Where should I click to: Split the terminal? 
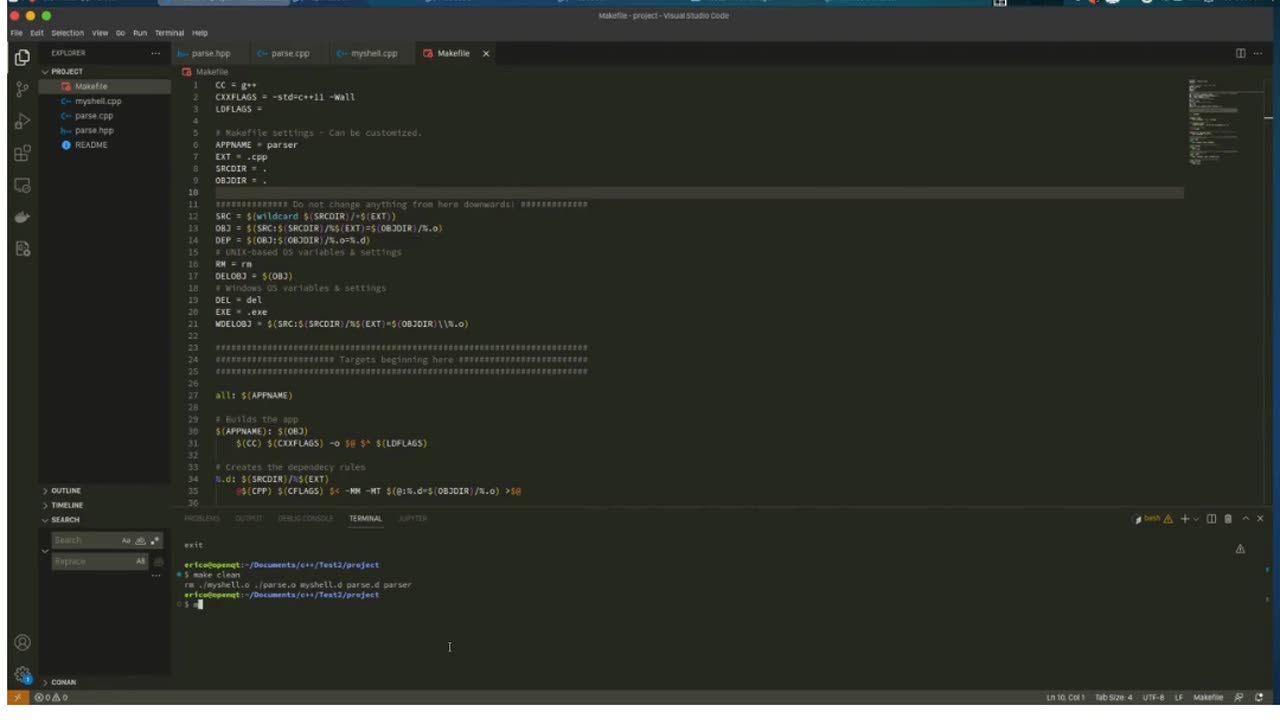point(1211,519)
